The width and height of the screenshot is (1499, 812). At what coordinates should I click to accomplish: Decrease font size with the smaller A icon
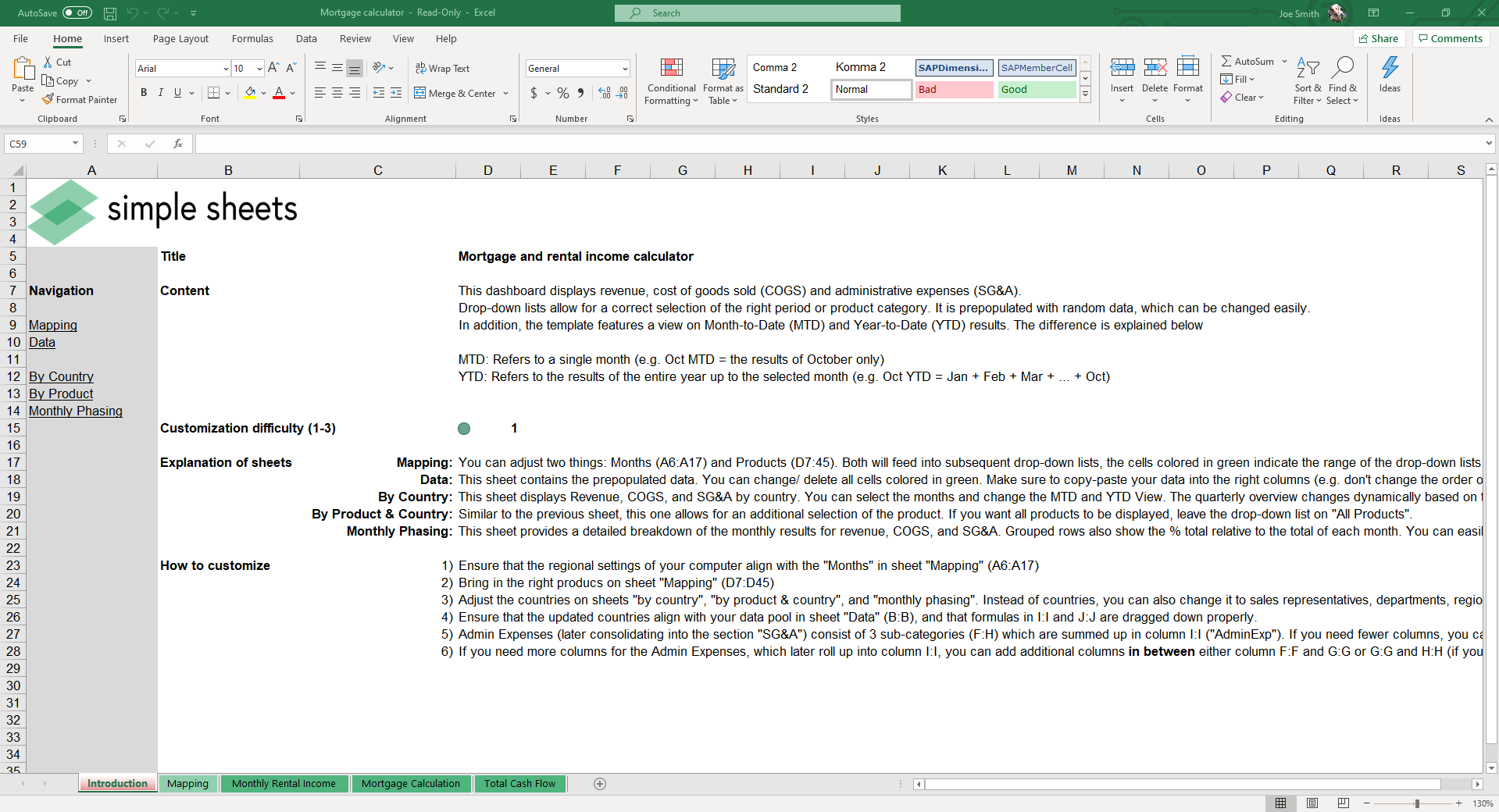[291, 69]
